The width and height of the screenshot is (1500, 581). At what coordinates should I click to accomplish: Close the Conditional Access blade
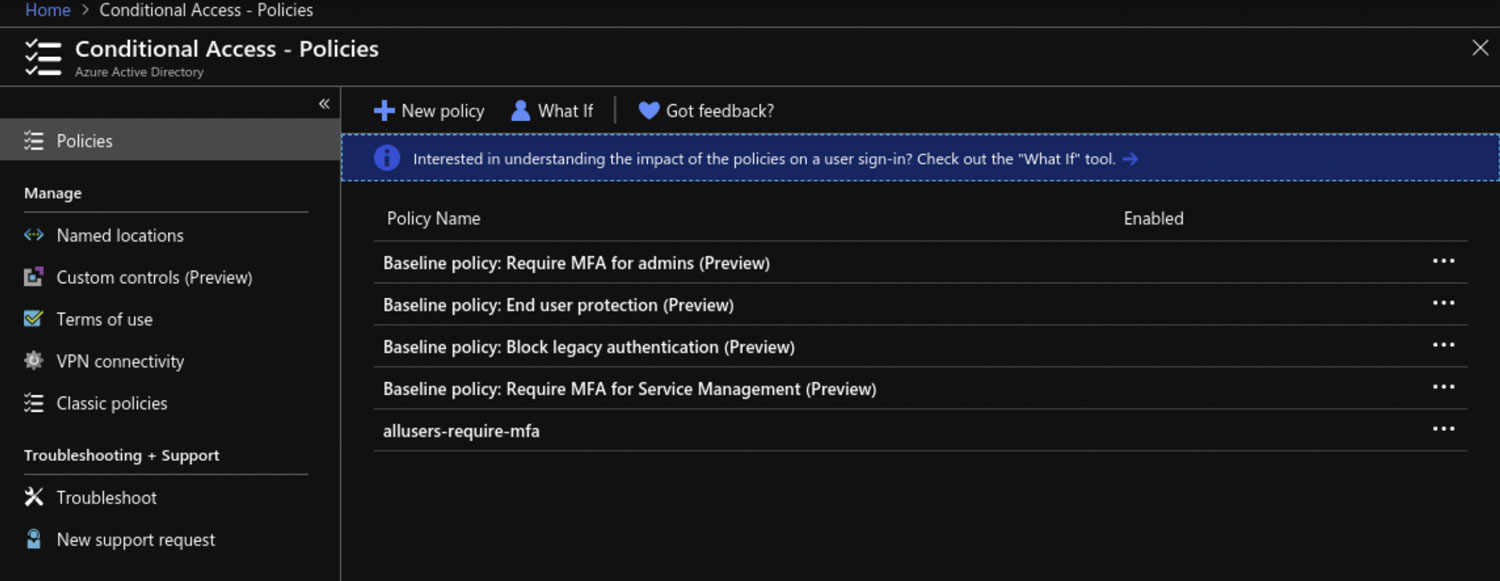pyautogui.click(x=1480, y=48)
